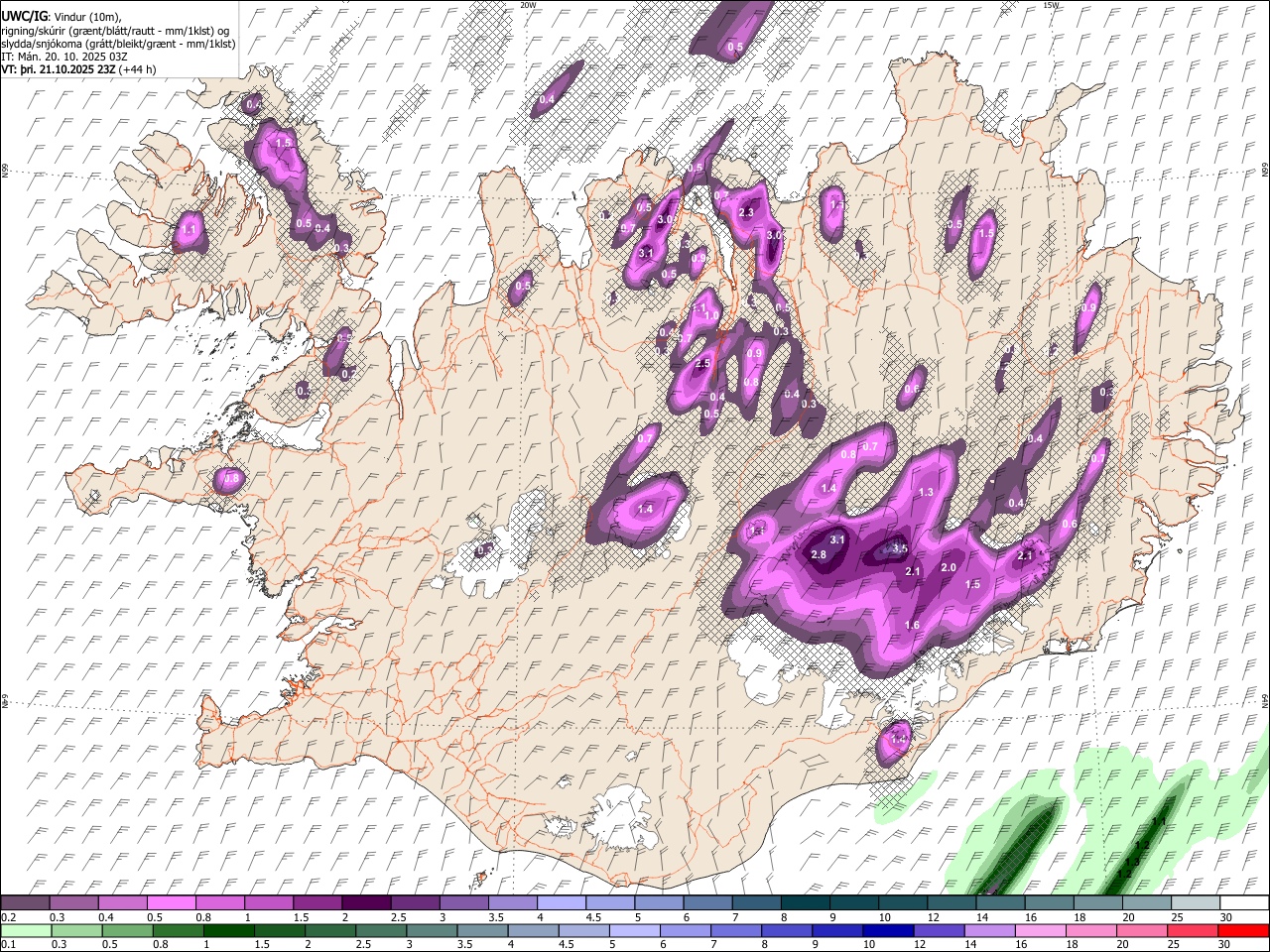Select the snow legend swatch between 1 and 1.5
This screenshot has width=1270, height=952.
(x=269, y=903)
